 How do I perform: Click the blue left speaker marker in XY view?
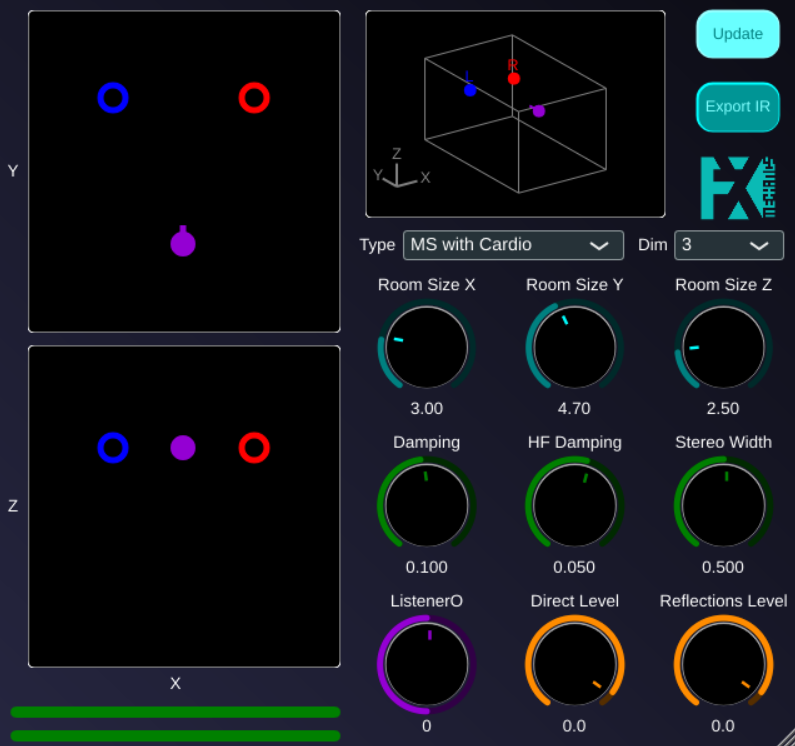point(113,98)
